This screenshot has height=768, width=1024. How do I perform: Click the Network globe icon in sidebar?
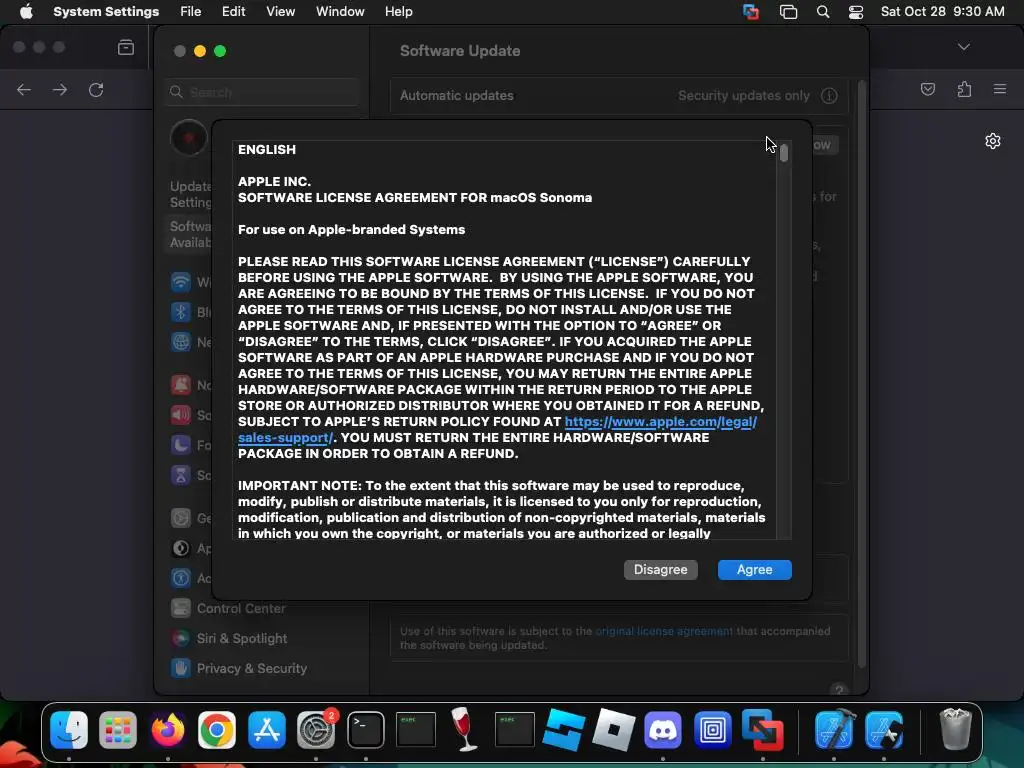point(181,342)
